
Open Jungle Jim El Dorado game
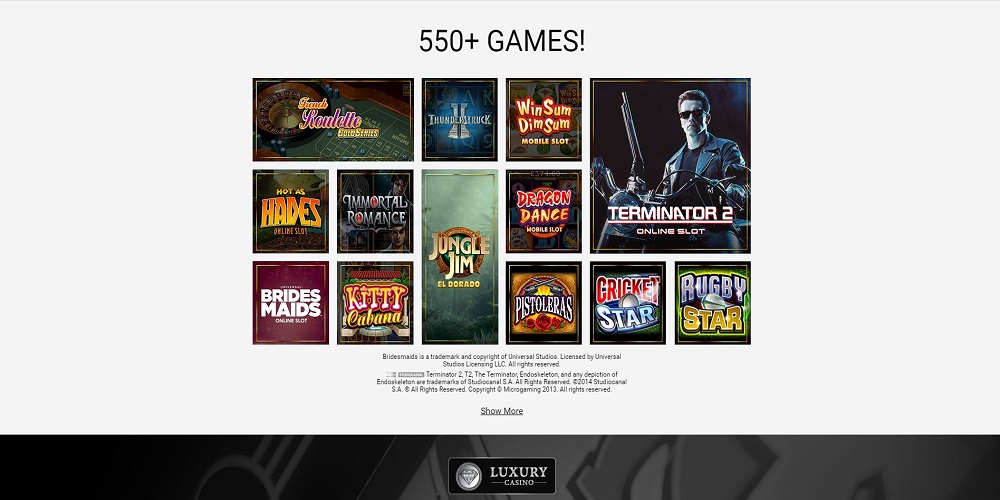coord(459,257)
